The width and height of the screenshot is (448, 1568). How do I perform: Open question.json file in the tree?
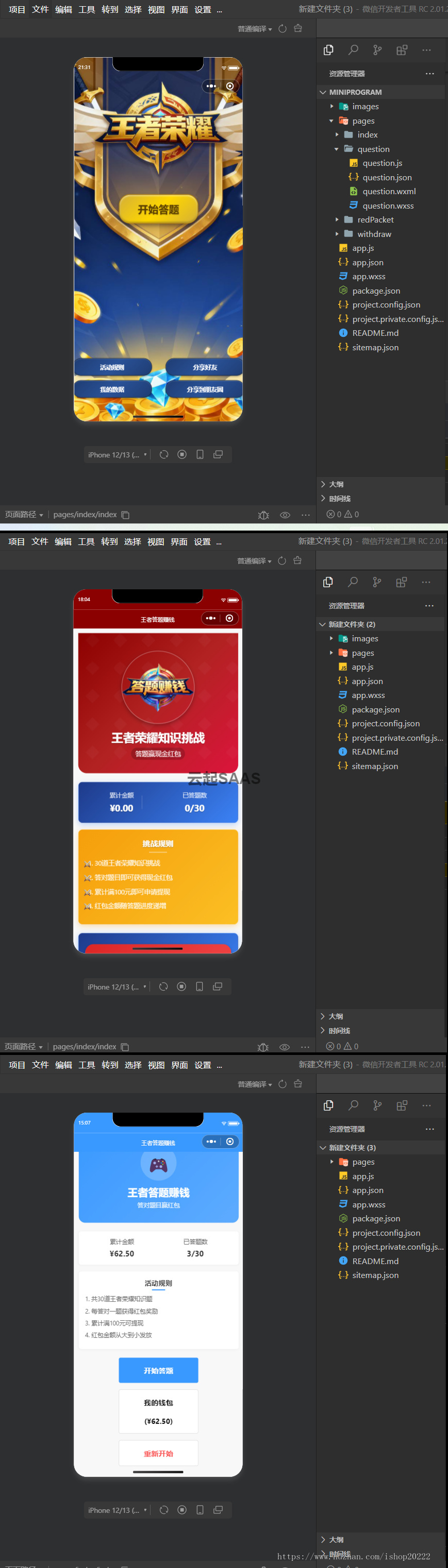387,177
